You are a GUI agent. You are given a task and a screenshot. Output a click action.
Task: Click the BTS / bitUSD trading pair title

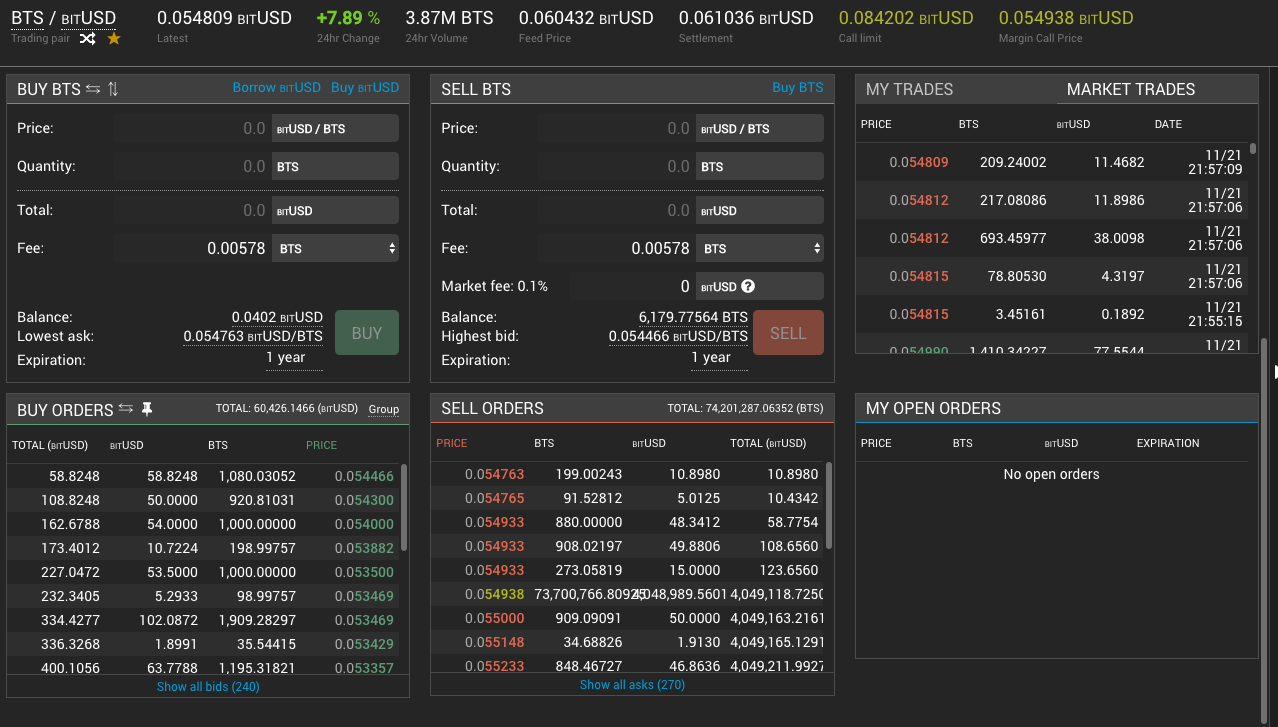tap(63, 18)
